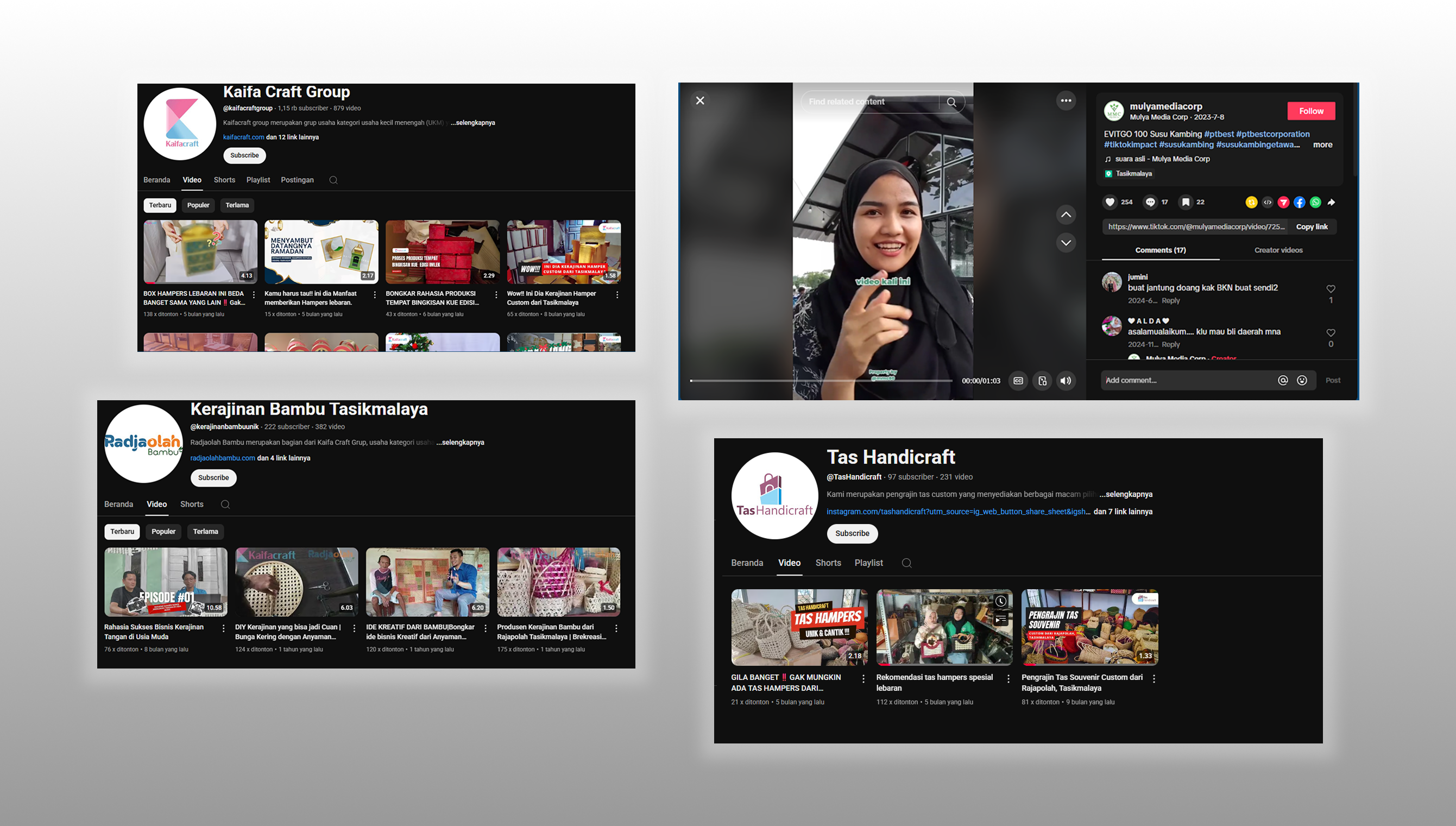Bookmark the TikTok video showing 22 saves
This screenshot has width=1456, height=826.
click(x=1186, y=202)
